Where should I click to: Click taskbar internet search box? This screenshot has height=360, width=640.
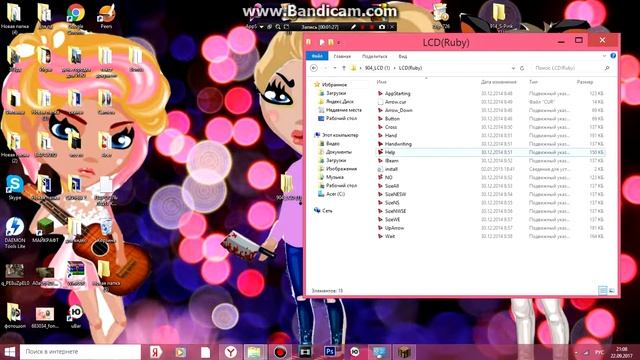coord(80,352)
